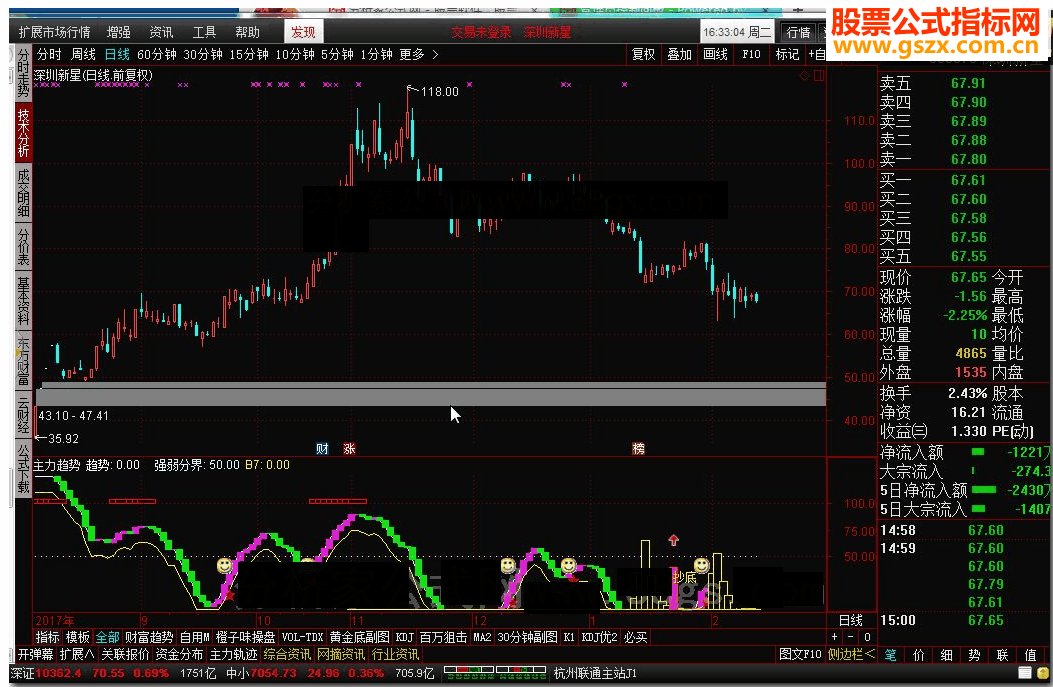Click the 复权 button
The width and height of the screenshot is (1053, 687).
(643, 54)
